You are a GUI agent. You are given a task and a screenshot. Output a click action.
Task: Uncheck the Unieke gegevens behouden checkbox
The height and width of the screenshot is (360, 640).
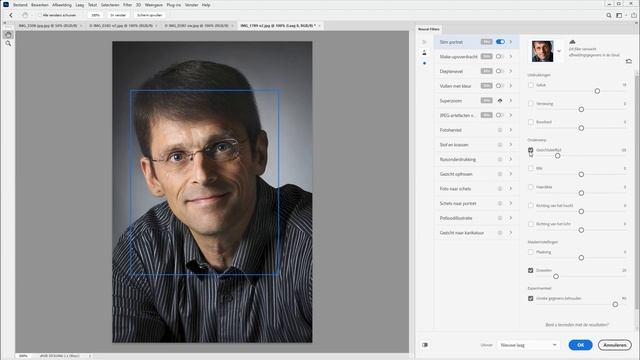coord(531,298)
